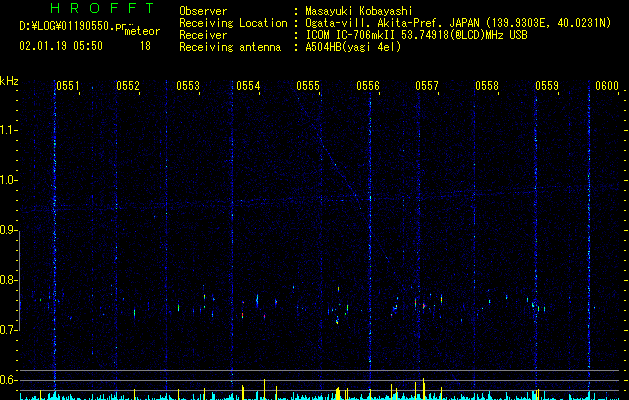Click the 1.1 kHz axis label
The width and height of the screenshot is (629, 400).
7,130
